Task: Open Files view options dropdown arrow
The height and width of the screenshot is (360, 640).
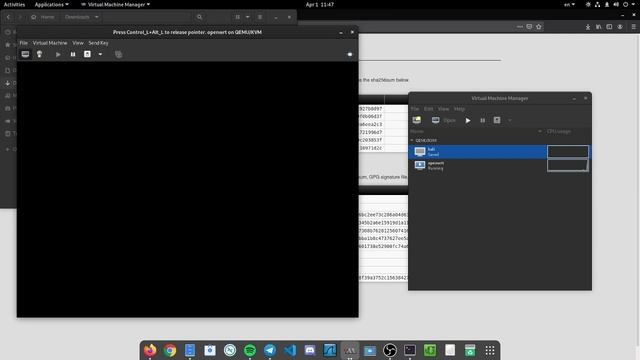Action: (247, 17)
